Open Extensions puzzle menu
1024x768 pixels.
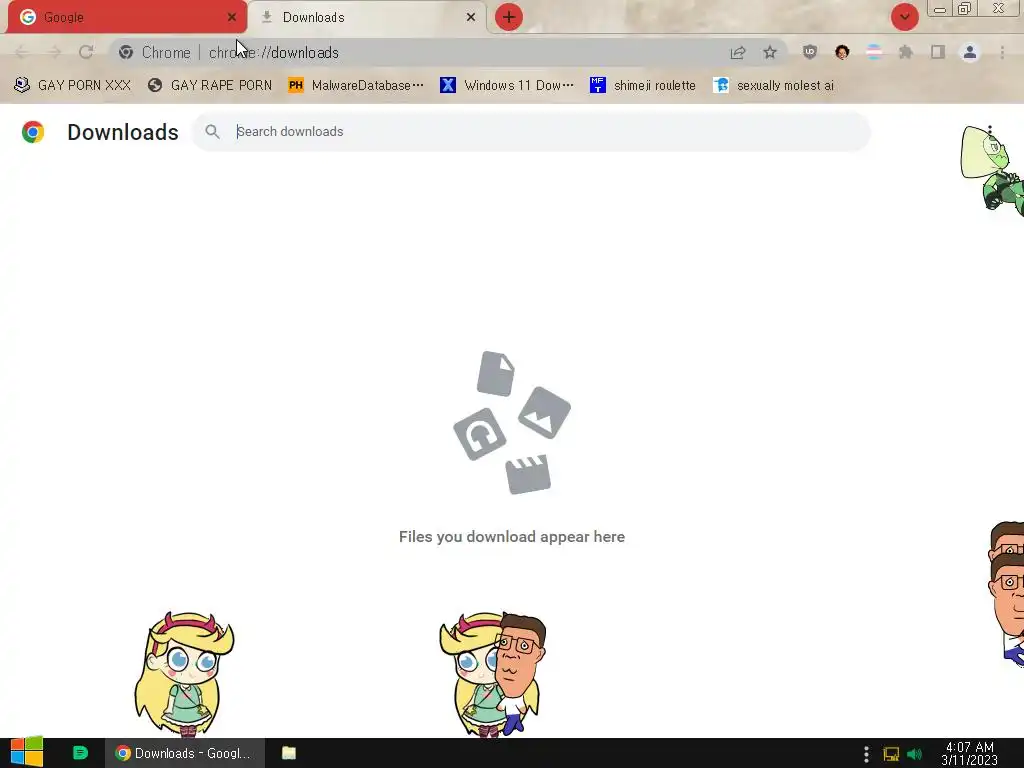(906, 52)
